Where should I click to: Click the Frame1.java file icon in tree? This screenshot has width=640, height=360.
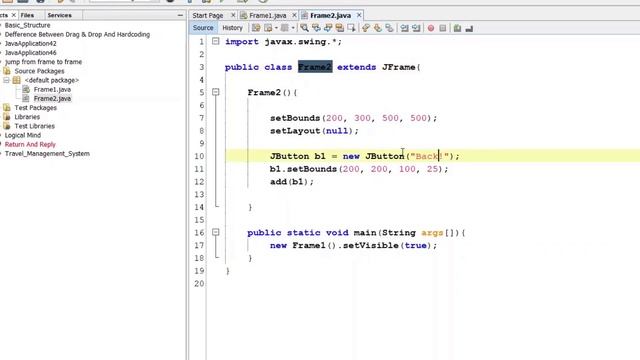point(26,89)
